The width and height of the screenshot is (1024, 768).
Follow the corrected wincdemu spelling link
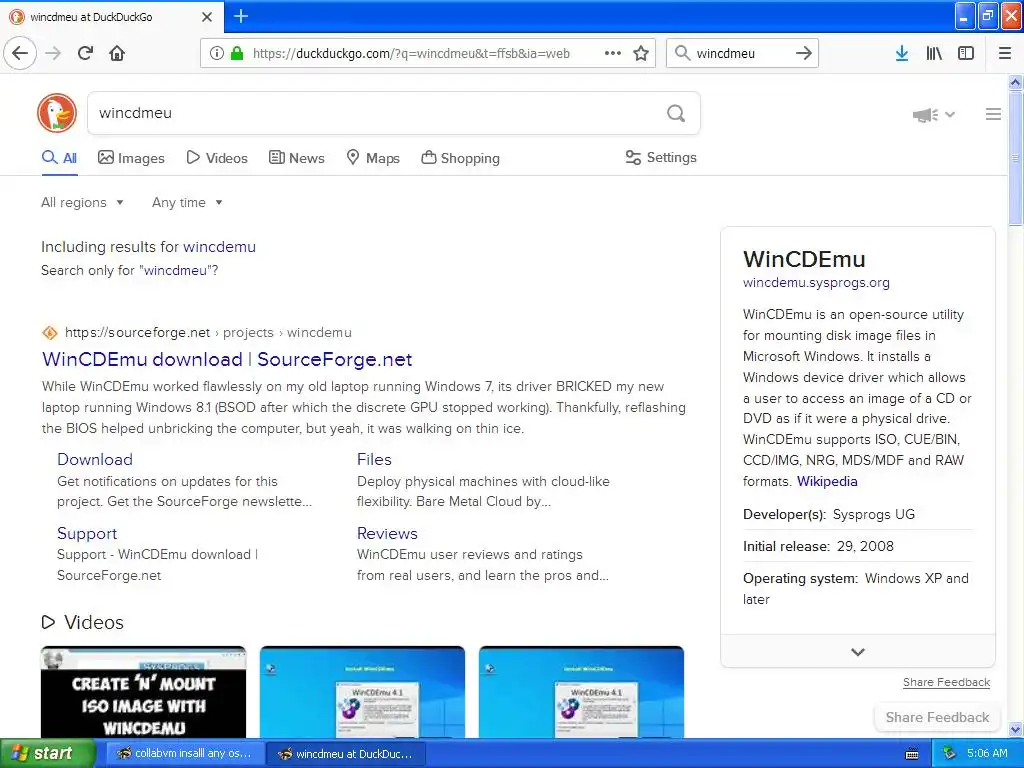pyautogui.click(x=219, y=247)
